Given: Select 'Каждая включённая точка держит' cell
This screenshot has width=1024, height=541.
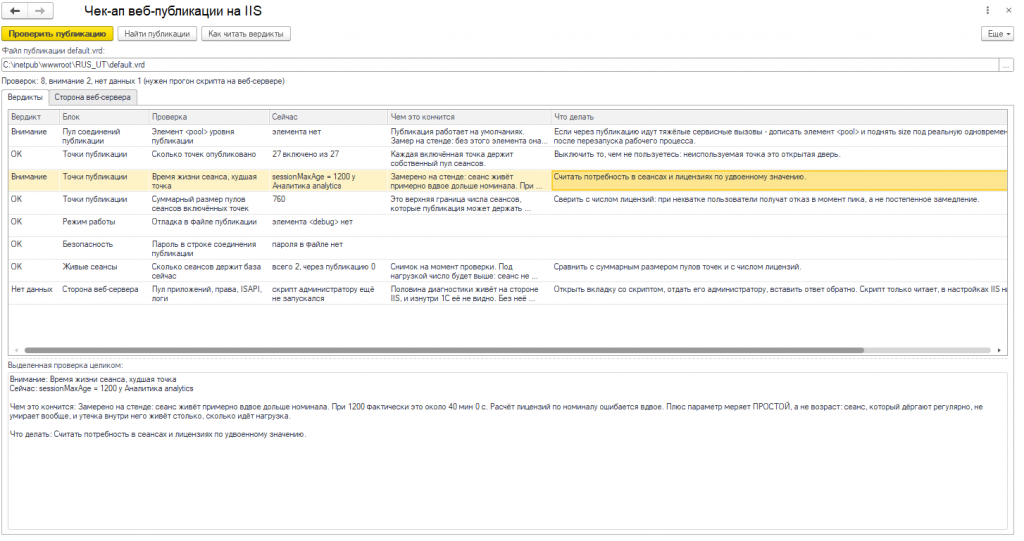Looking at the screenshot, I should tap(470, 158).
